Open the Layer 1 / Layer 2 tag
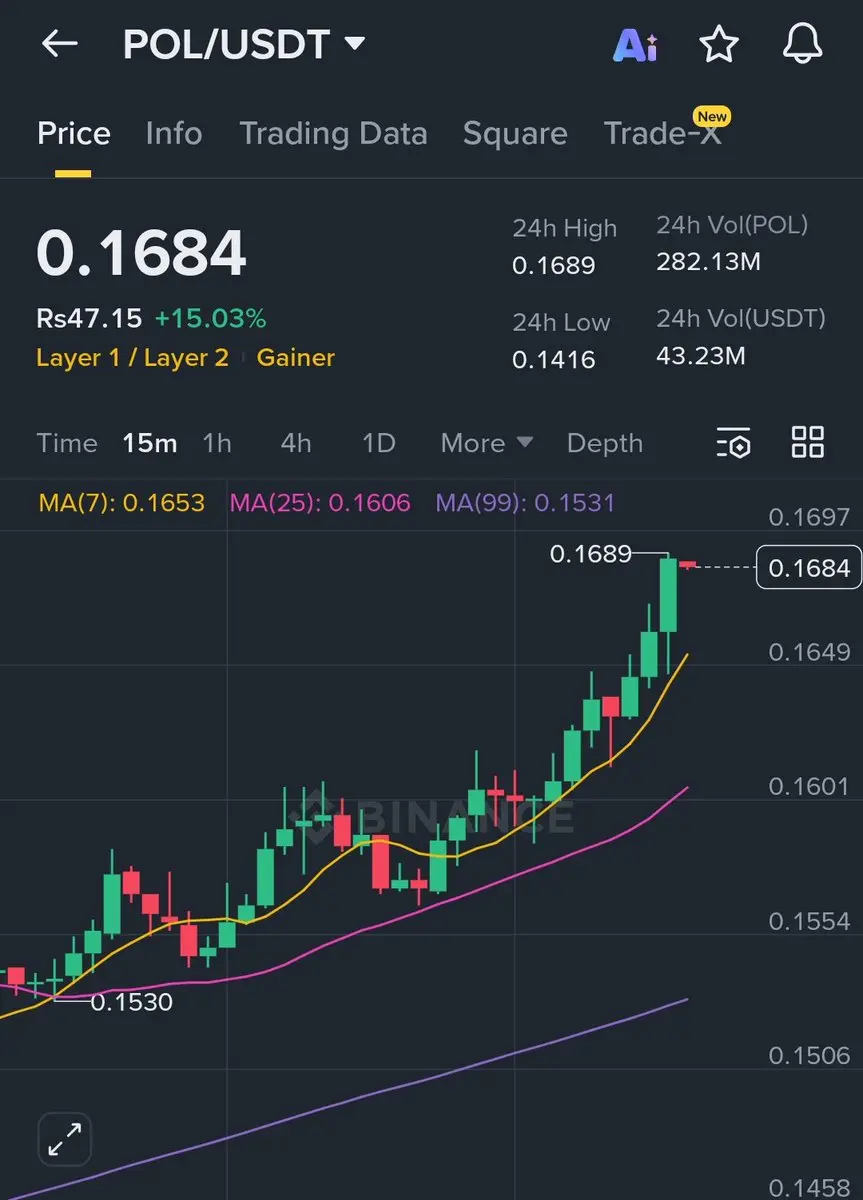The width and height of the screenshot is (863, 1200). tap(132, 358)
